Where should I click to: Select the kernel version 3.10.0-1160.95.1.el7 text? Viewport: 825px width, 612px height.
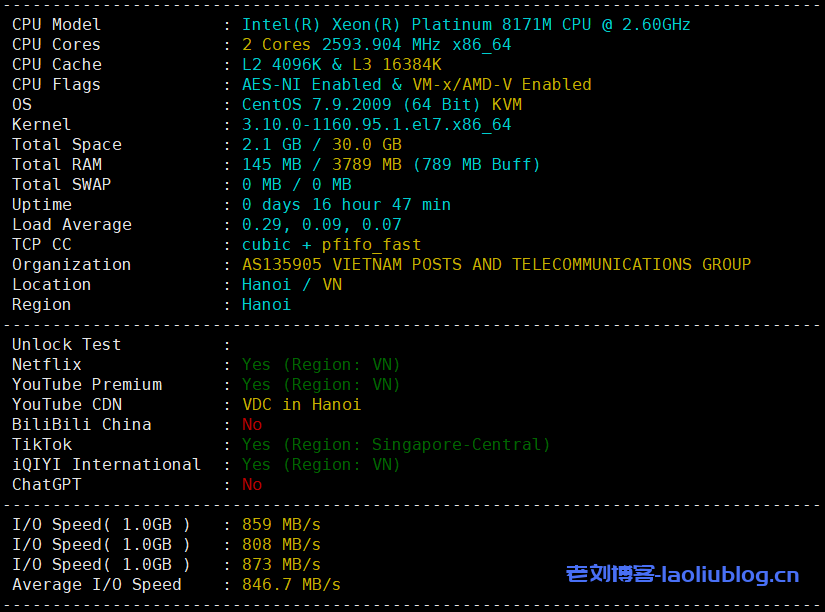376,124
